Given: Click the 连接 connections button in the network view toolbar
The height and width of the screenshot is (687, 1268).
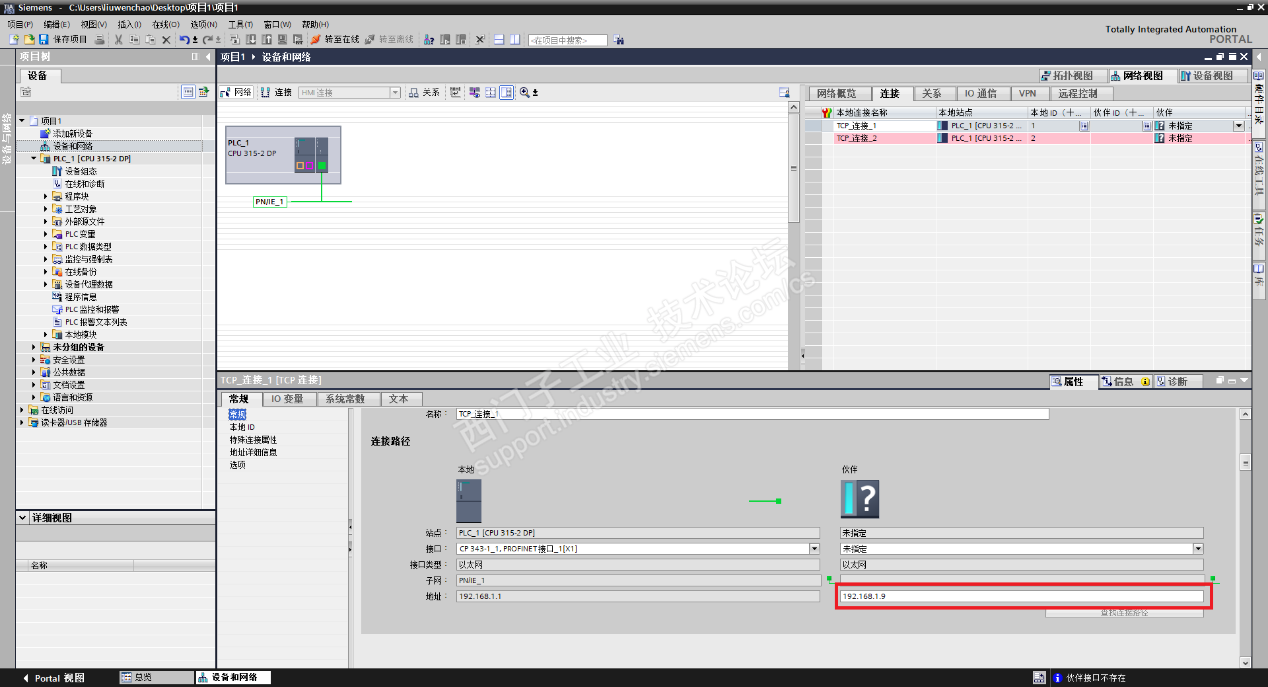Looking at the screenshot, I should [x=276, y=92].
